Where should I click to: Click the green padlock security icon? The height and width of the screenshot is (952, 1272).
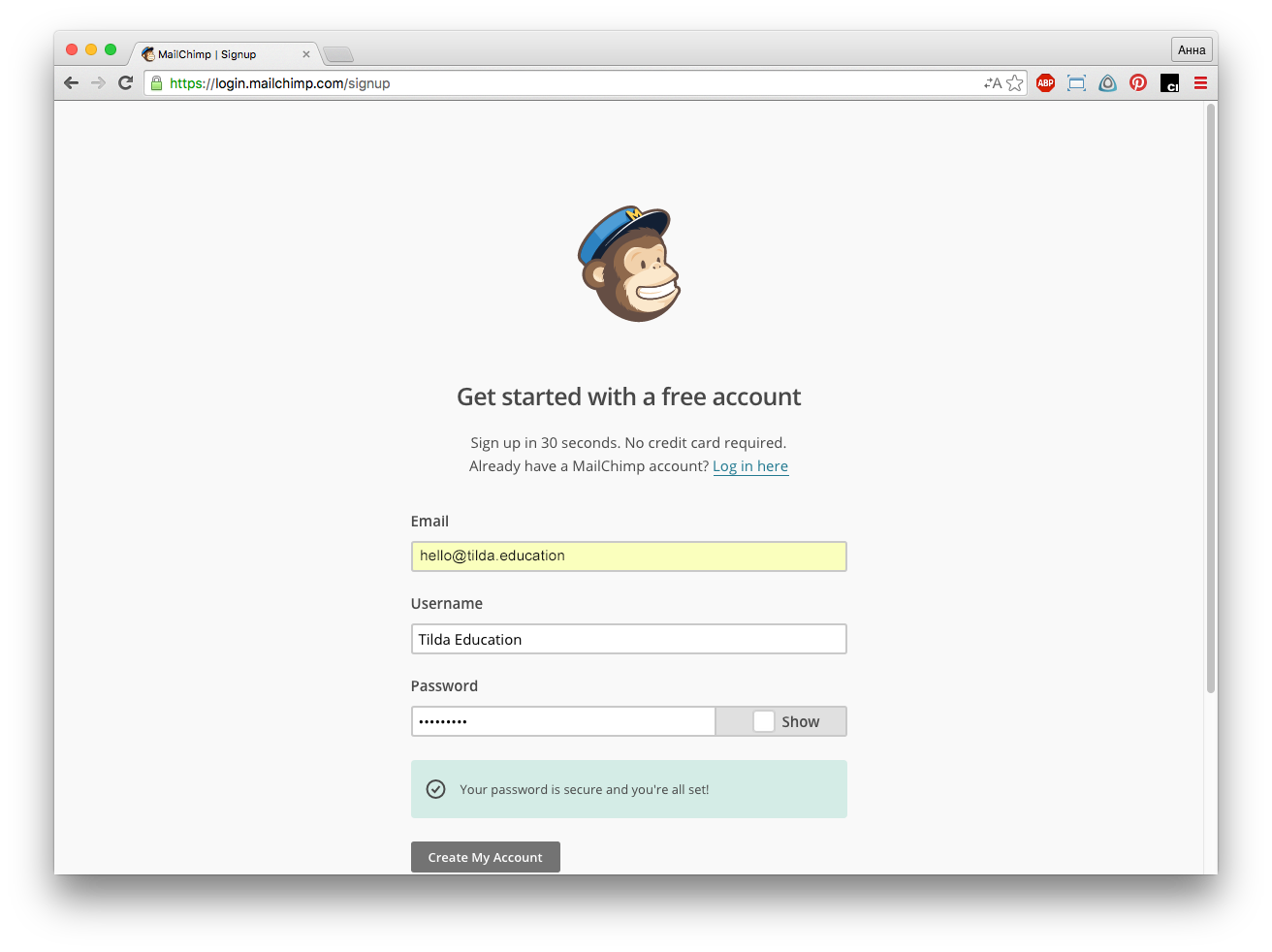(156, 83)
